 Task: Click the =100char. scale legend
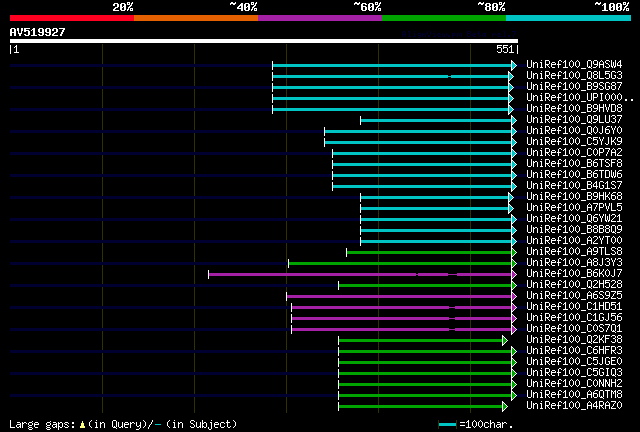[476, 425]
